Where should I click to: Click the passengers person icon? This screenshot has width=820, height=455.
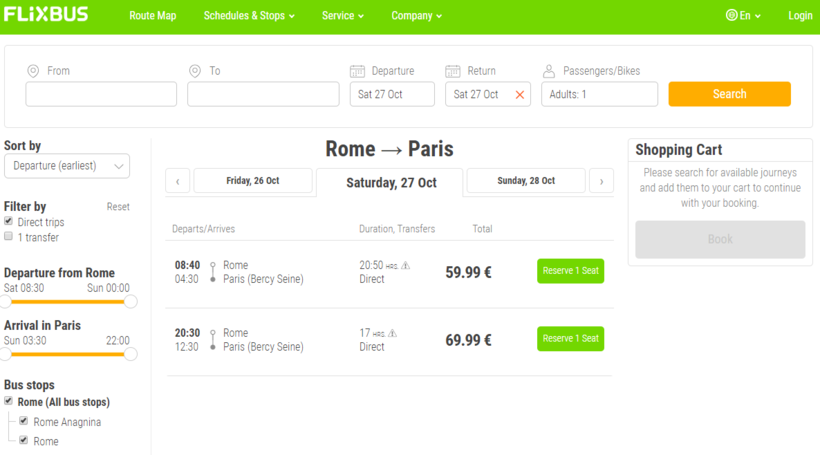pyautogui.click(x=548, y=71)
